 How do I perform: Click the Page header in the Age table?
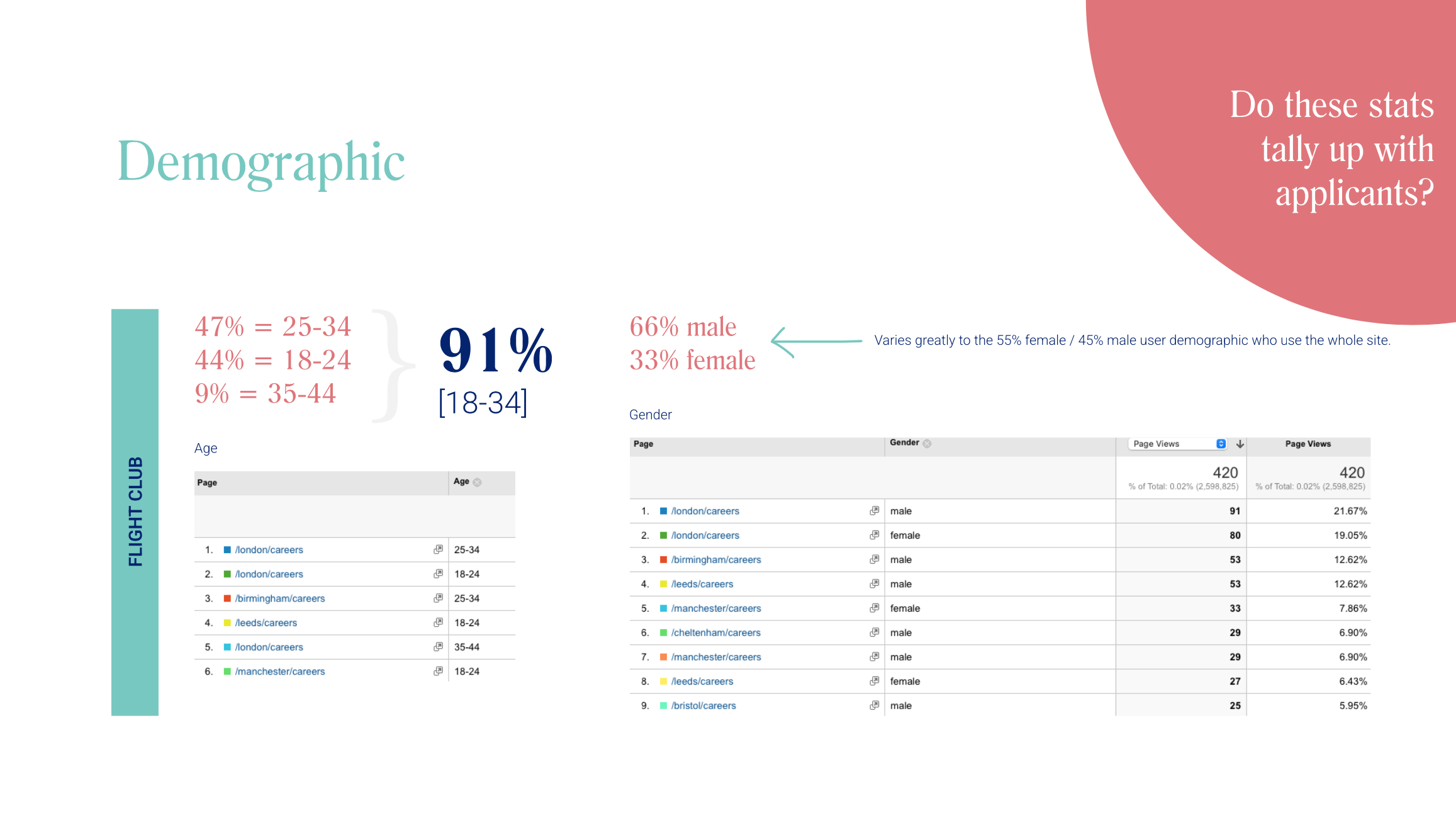pos(207,483)
